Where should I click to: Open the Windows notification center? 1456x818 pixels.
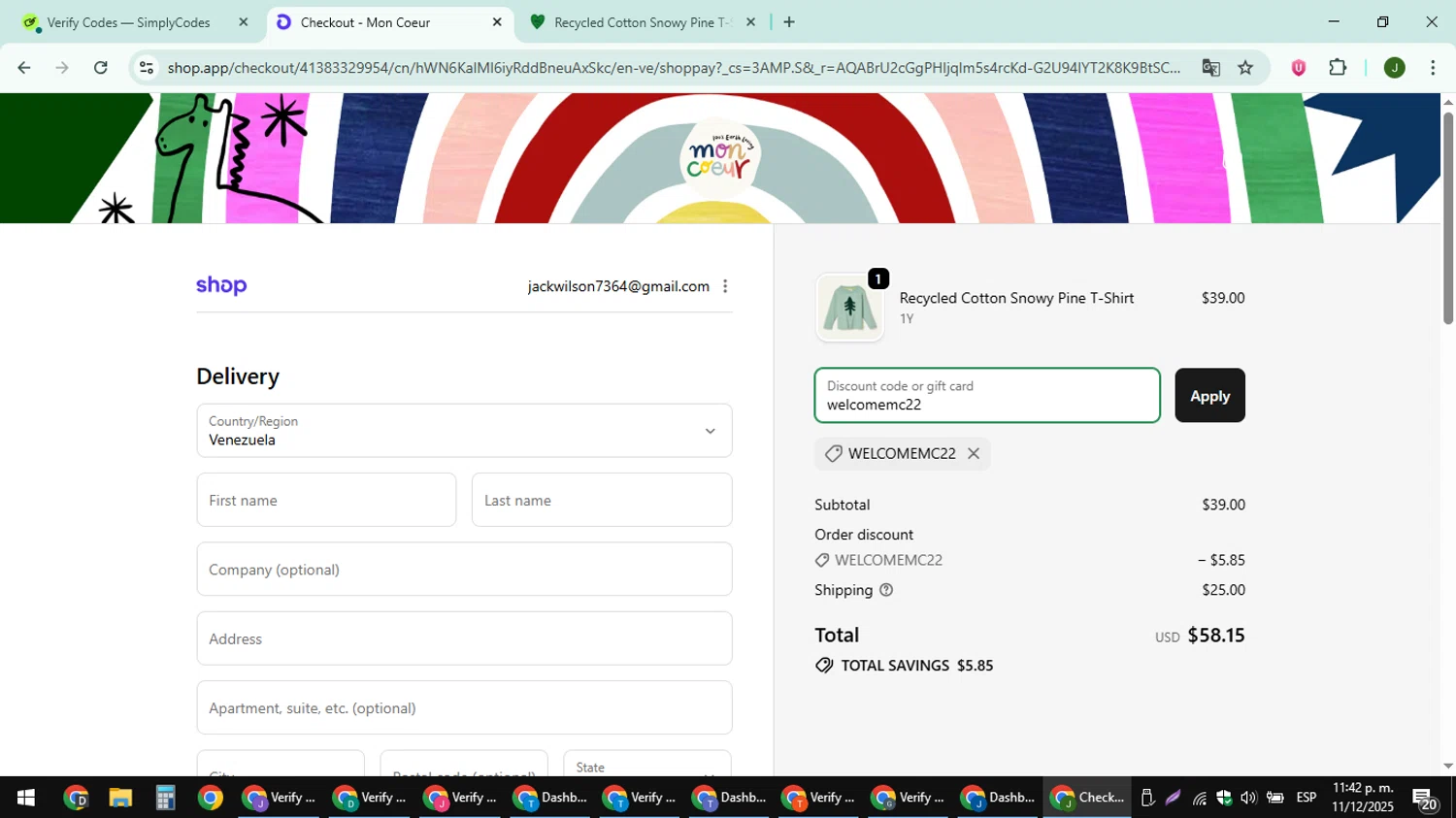point(1425,799)
